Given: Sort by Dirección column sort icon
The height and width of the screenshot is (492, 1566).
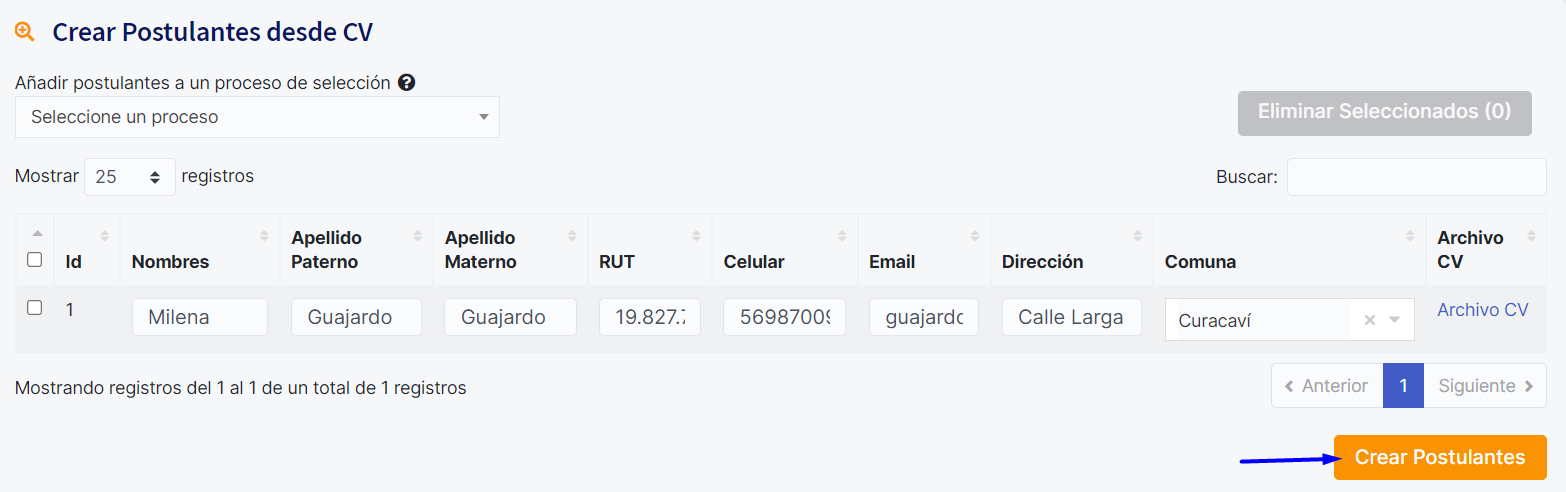Looking at the screenshot, I should pyautogui.click(x=1137, y=236).
